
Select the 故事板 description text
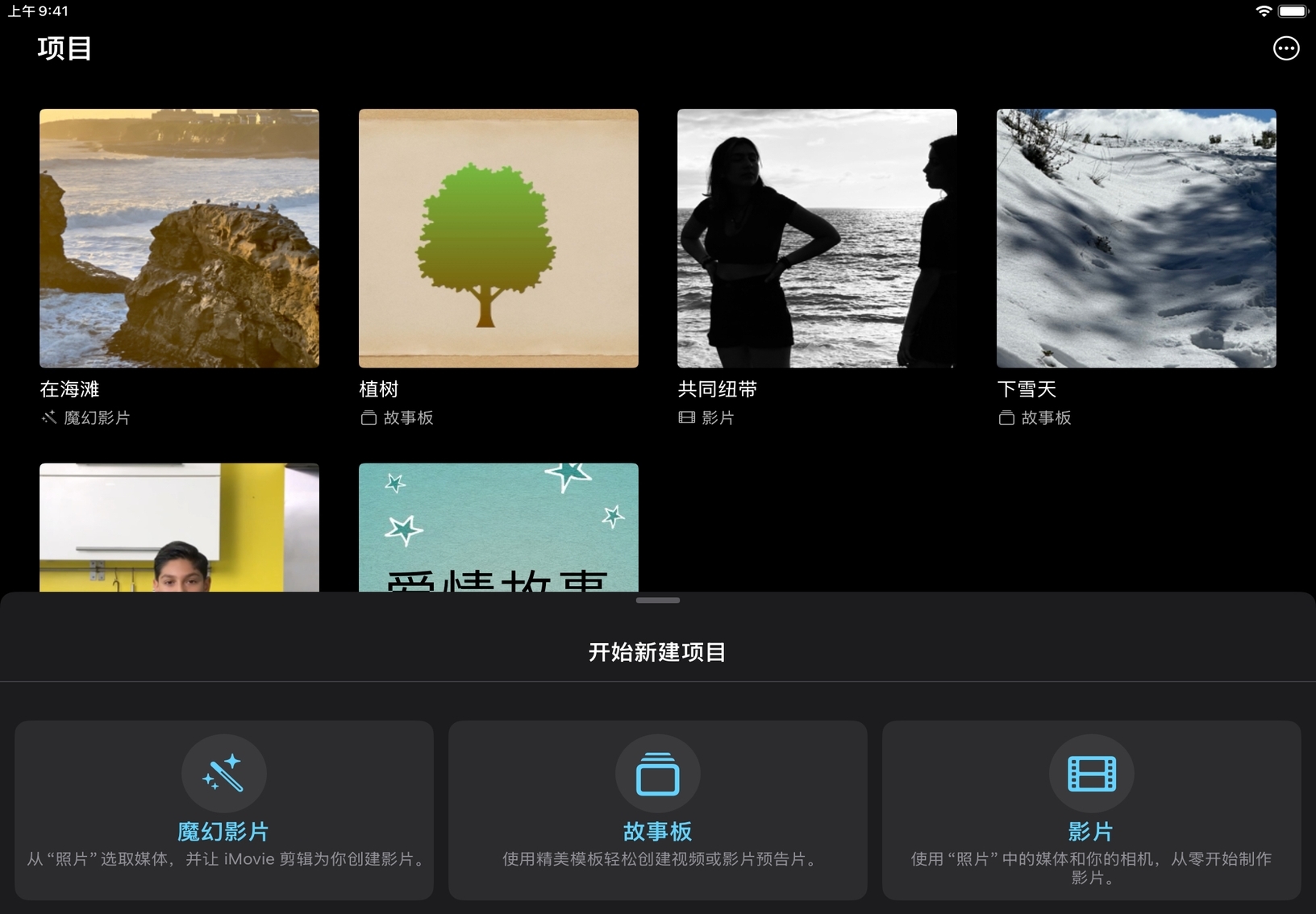(657, 859)
